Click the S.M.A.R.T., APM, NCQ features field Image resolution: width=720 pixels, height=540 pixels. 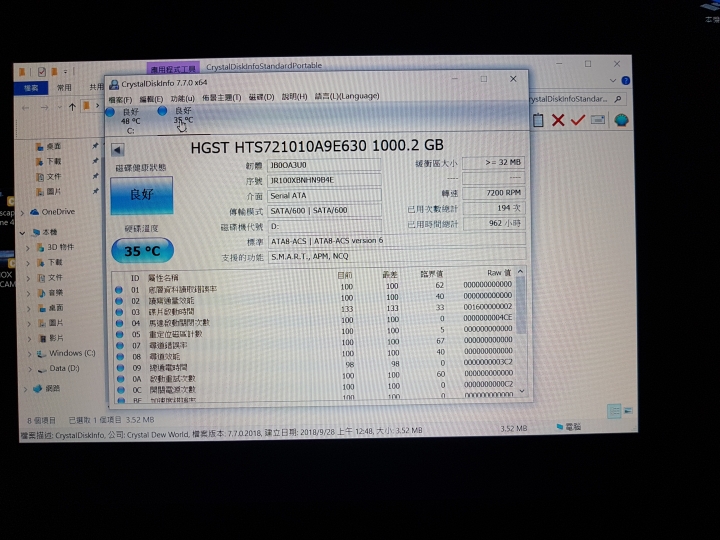pyautogui.click(x=397, y=256)
